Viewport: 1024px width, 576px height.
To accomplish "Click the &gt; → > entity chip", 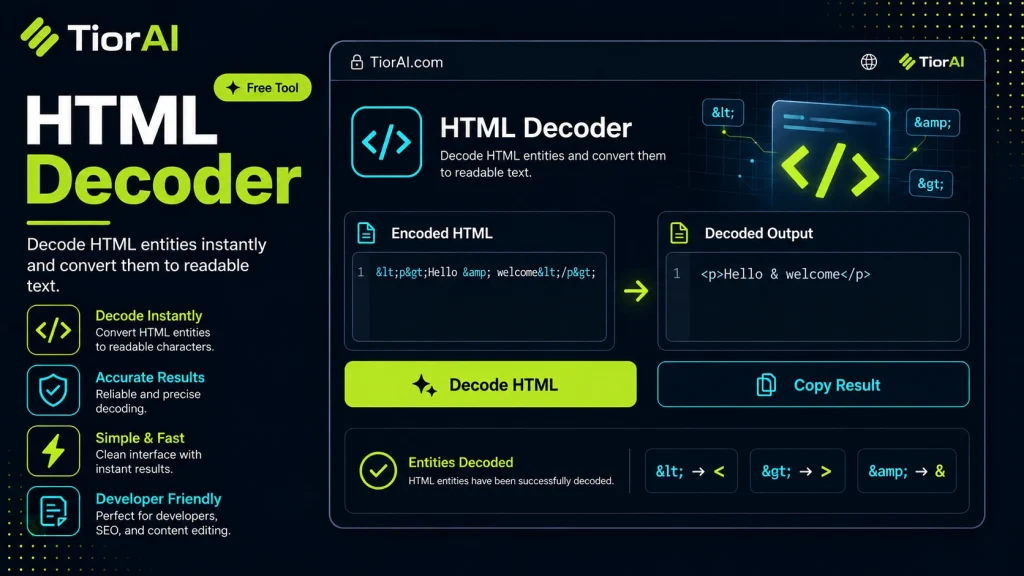I will pos(797,471).
